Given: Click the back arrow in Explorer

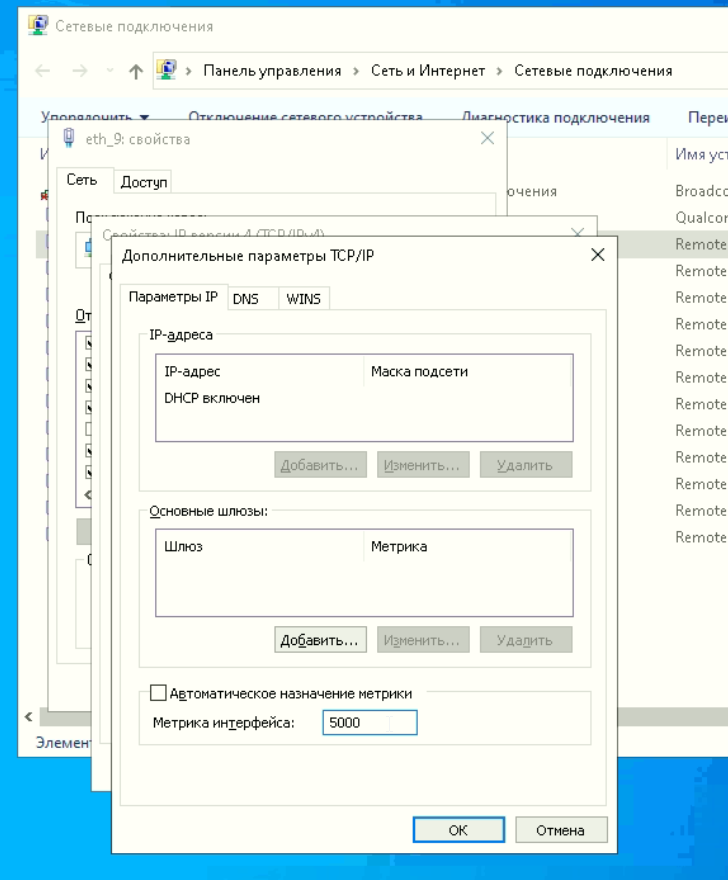Looking at the screenshot, I should pos(41,71).
